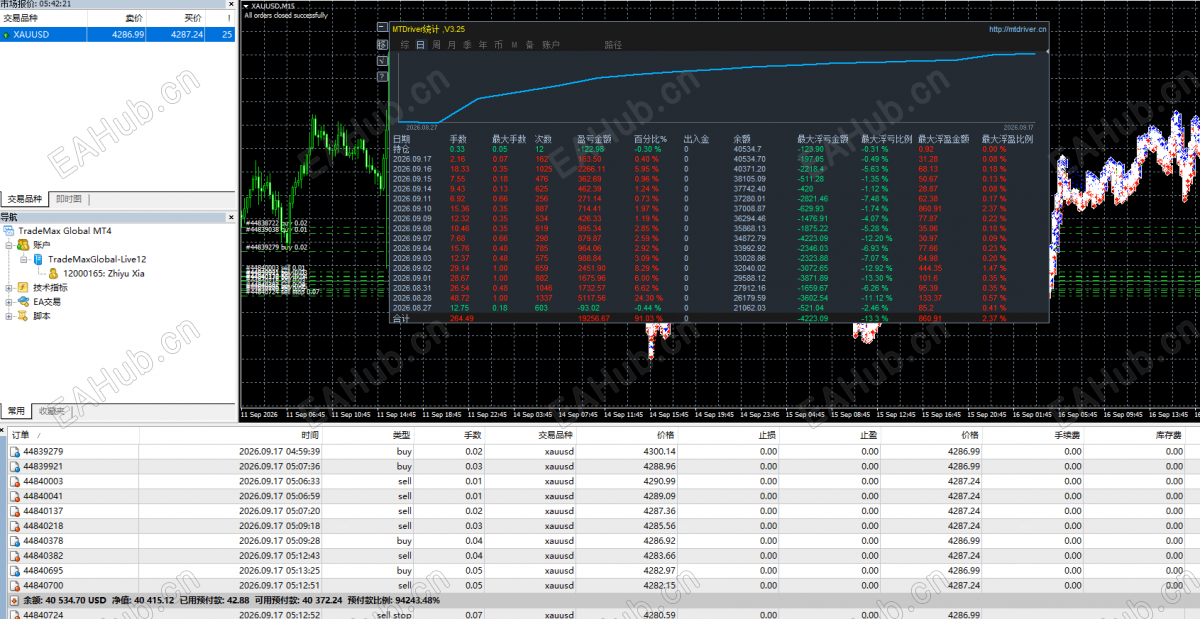Expand the EA交易 tree node
This screenshot has width=1200, height=619.
point(9,302)
